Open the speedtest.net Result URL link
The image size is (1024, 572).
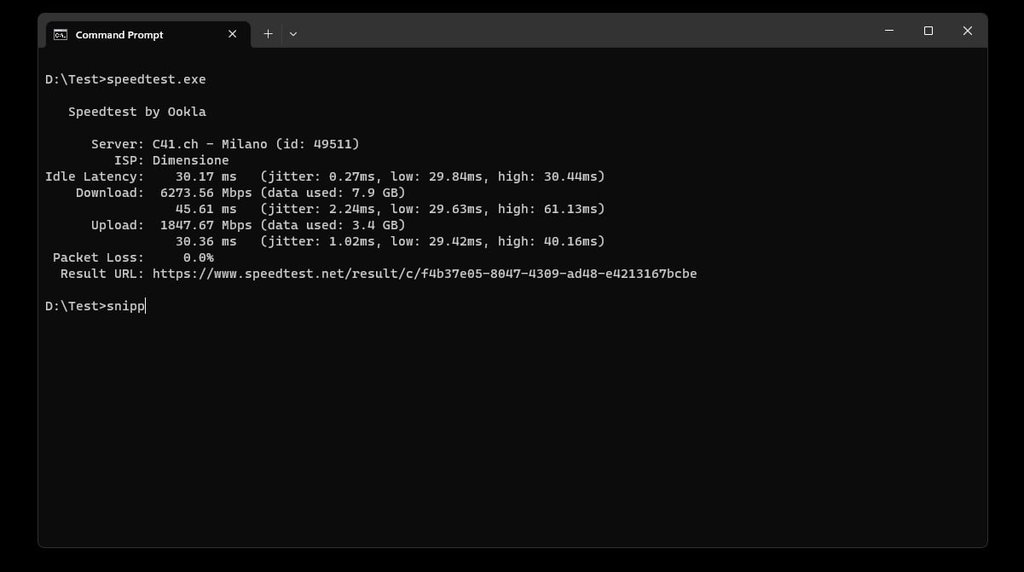[x=424, y=274]
